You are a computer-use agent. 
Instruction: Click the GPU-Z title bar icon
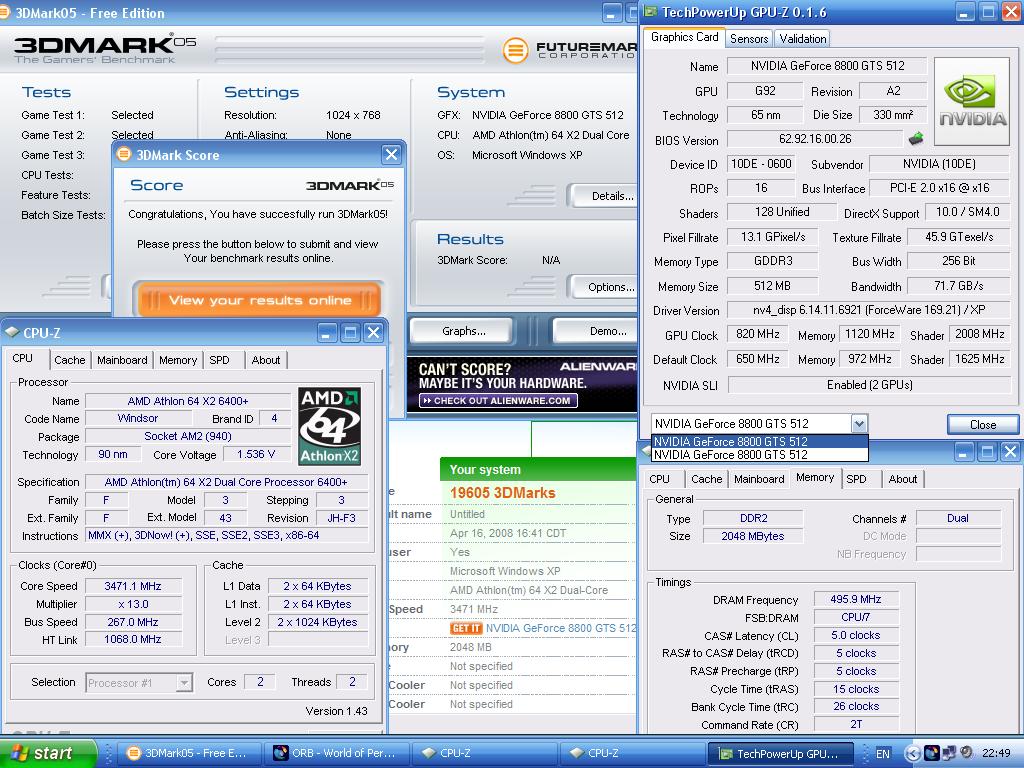click(x=650, y=11)
